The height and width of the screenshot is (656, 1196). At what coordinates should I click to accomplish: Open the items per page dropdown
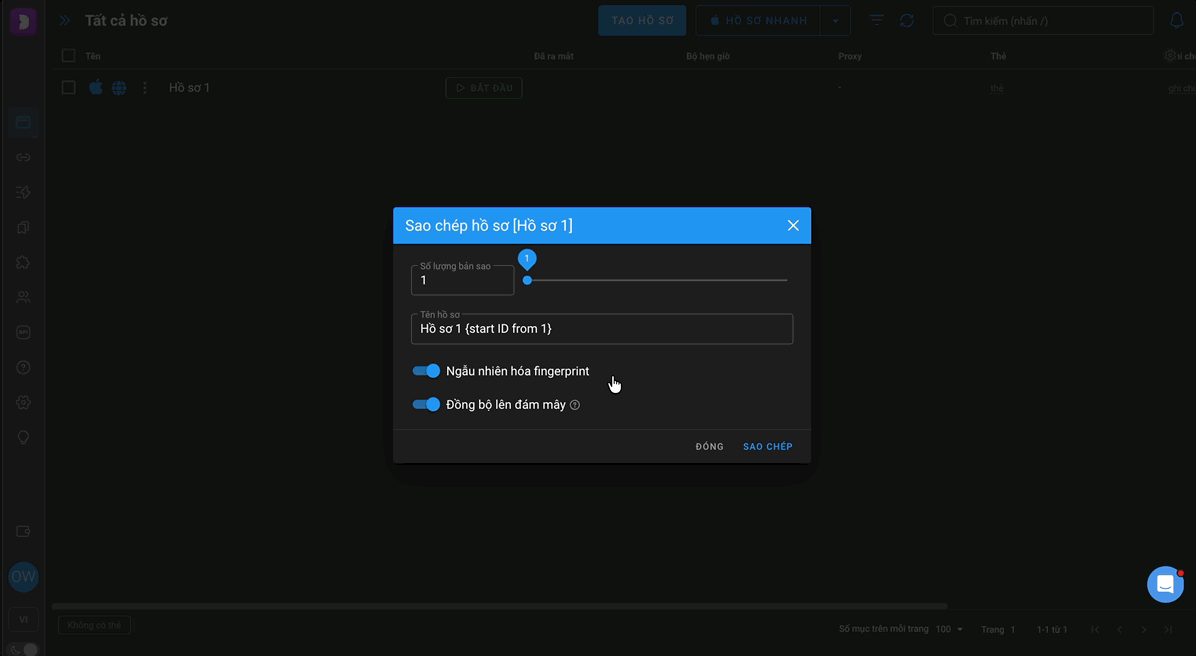click(x=950, y=629)
